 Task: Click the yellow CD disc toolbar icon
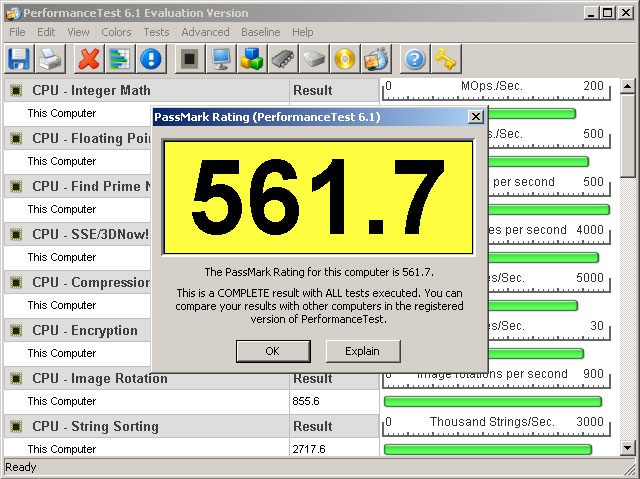(345, 59)
